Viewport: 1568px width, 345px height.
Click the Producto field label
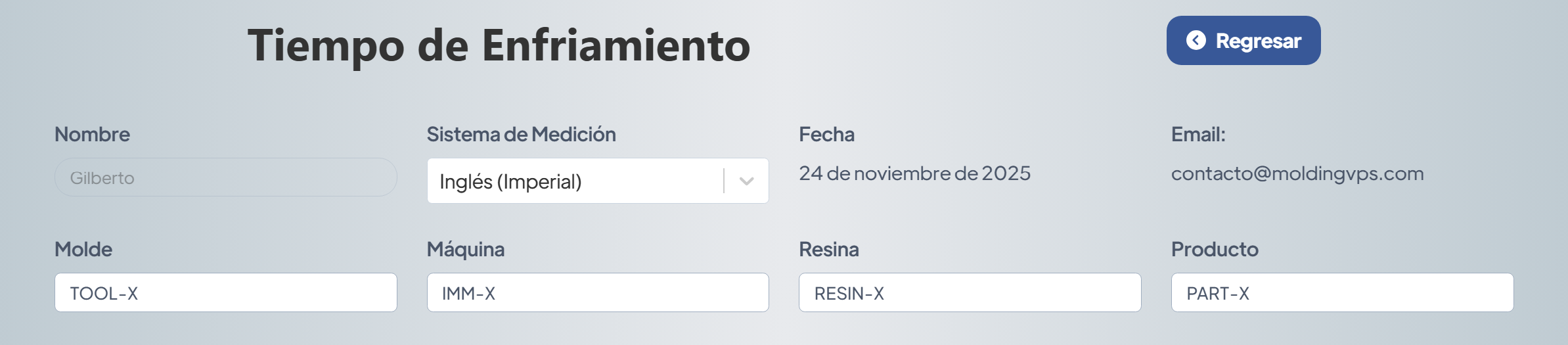(1215, 249)
